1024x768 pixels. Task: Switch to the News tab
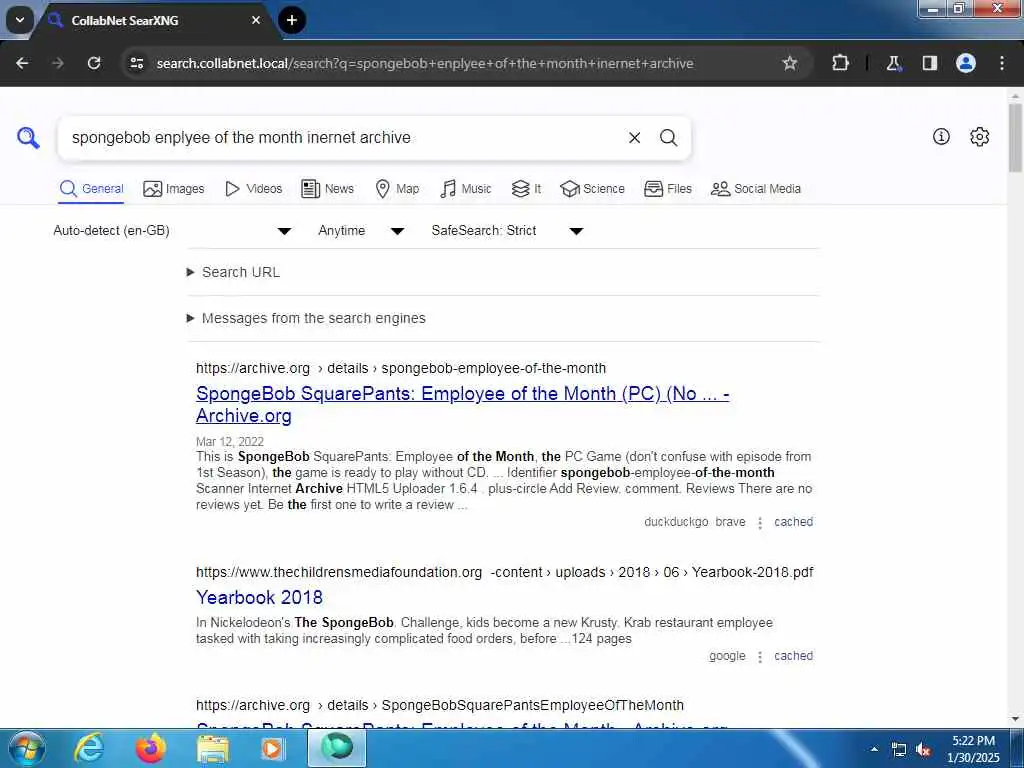point(327,189)
